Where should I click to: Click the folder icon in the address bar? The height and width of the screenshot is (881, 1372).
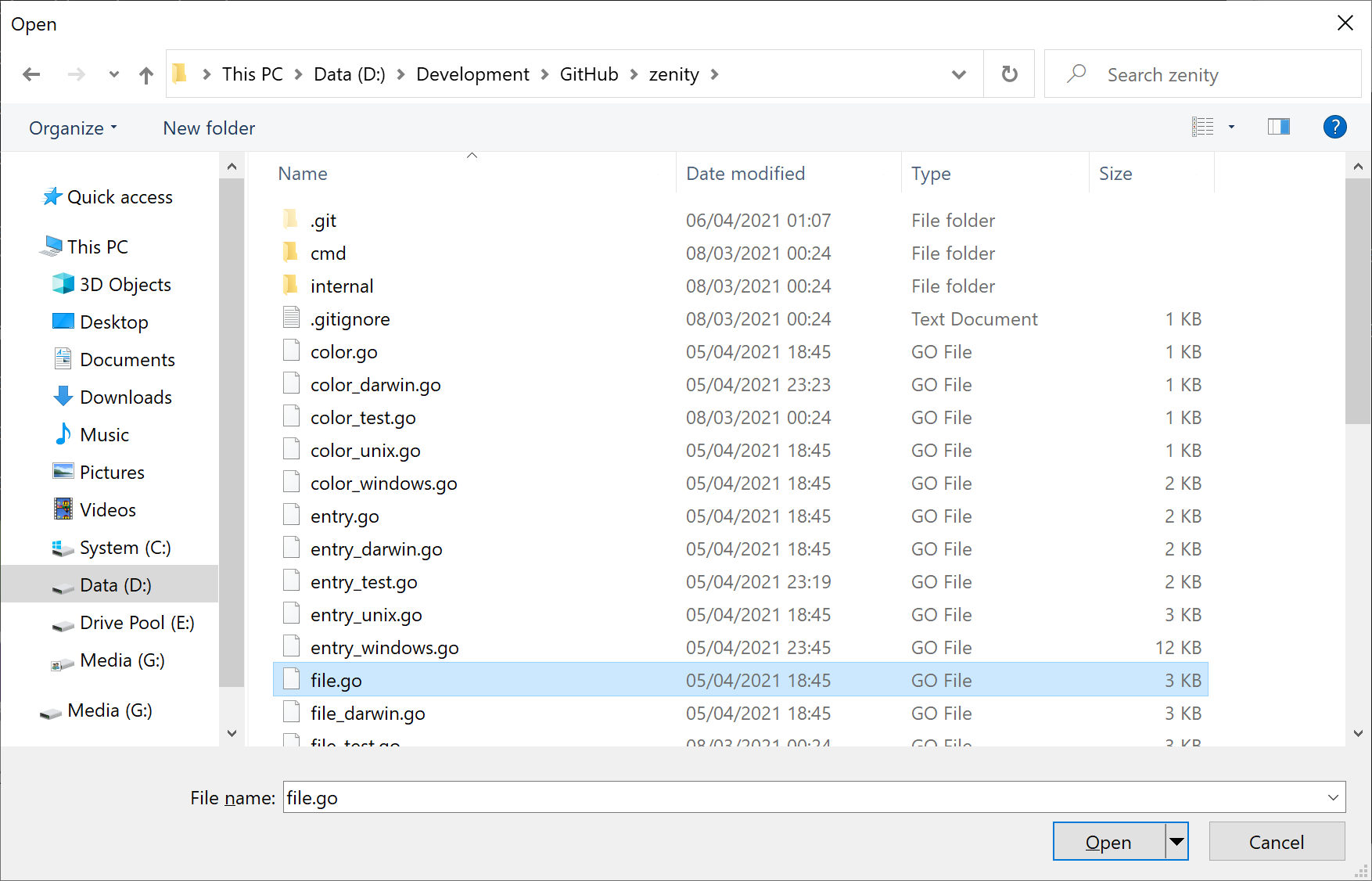[x=179, y=73]
